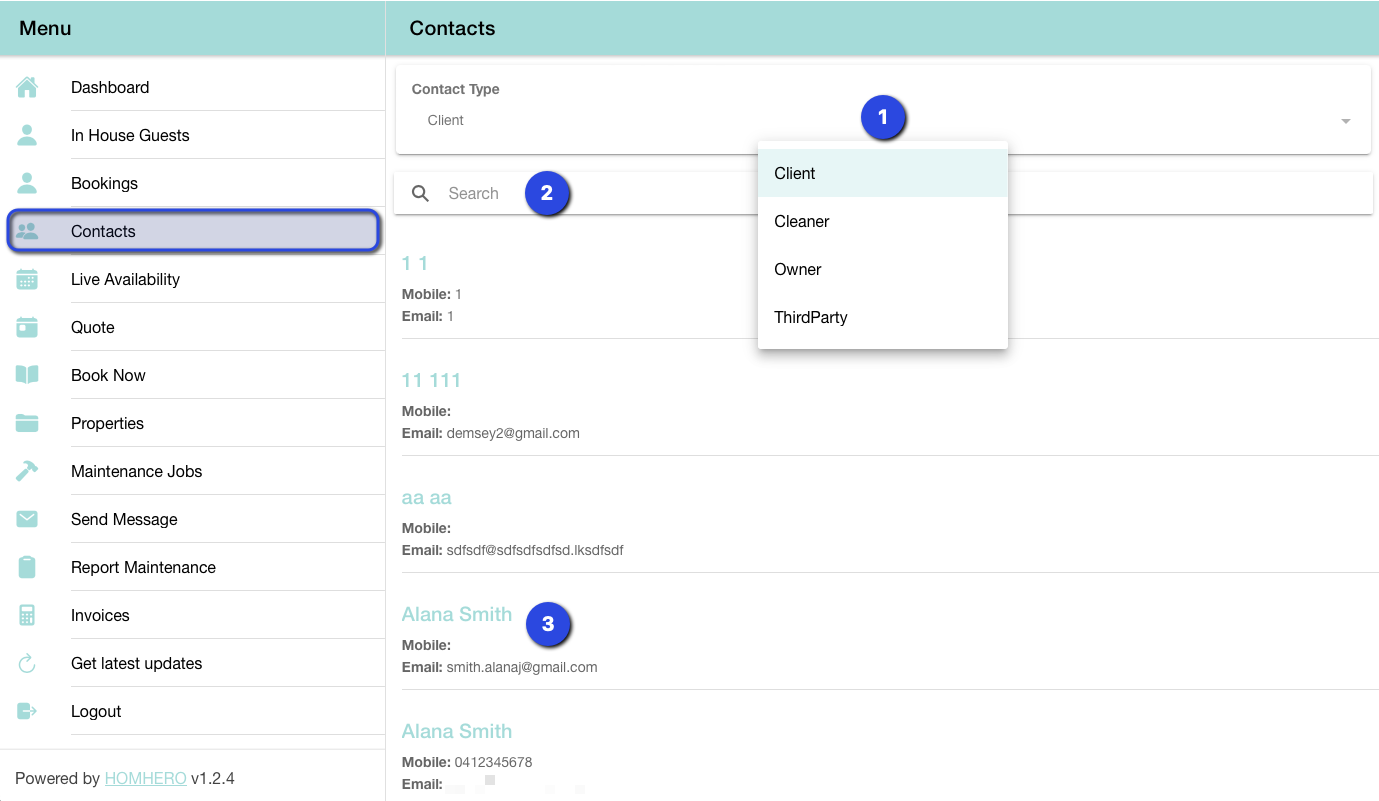Click the Dashboard home icon
This screenshot has width=1379, height=801.
click(27, 88)
